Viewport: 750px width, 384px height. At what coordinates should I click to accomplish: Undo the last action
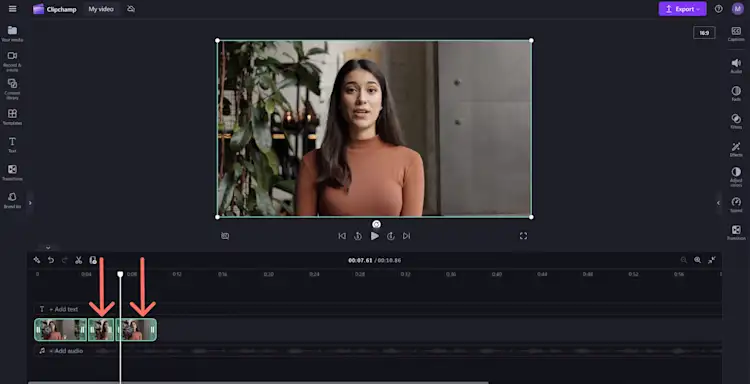coord(51,260)
